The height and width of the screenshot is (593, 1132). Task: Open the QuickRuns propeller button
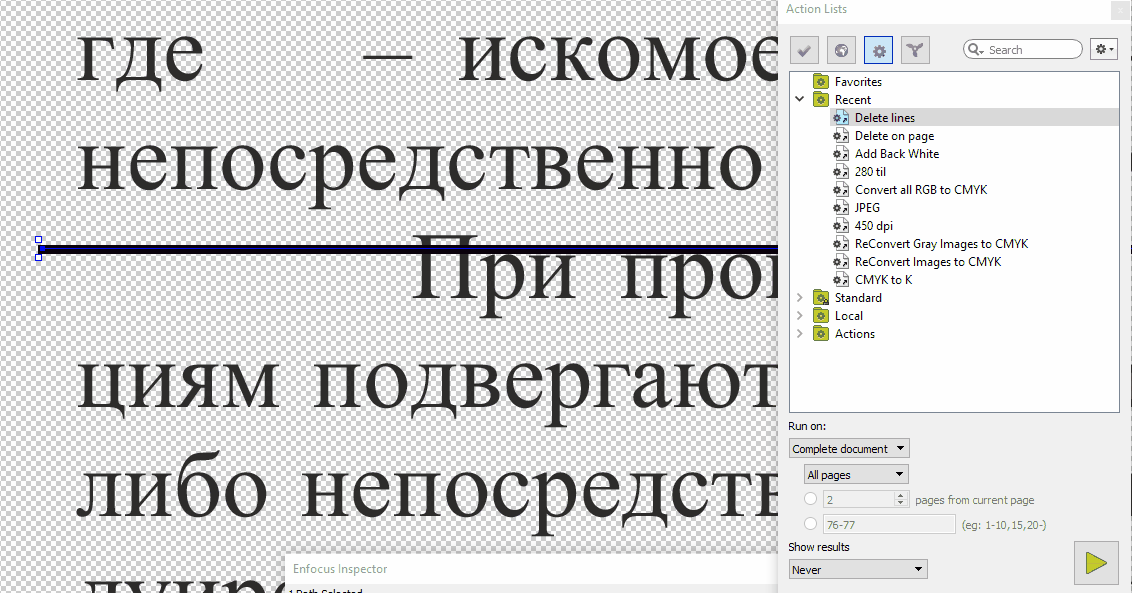pyautogui.click(x=915, y=50)
